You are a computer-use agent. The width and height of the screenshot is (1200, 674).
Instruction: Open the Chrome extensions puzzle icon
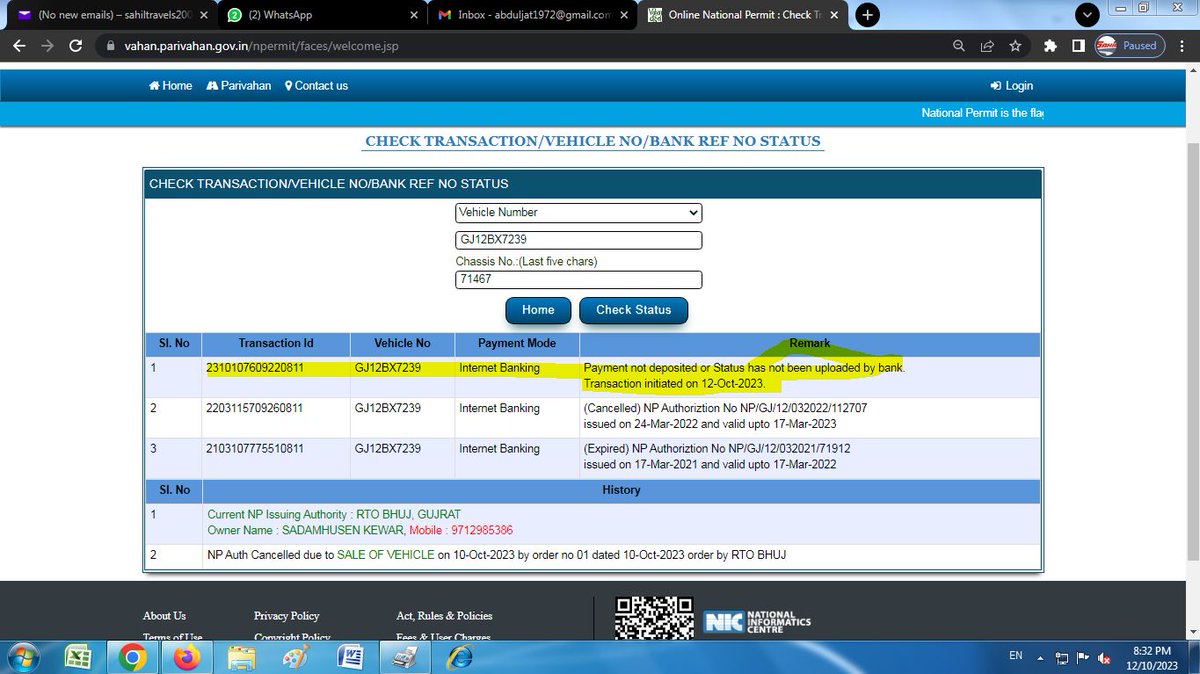point(1050,46)
